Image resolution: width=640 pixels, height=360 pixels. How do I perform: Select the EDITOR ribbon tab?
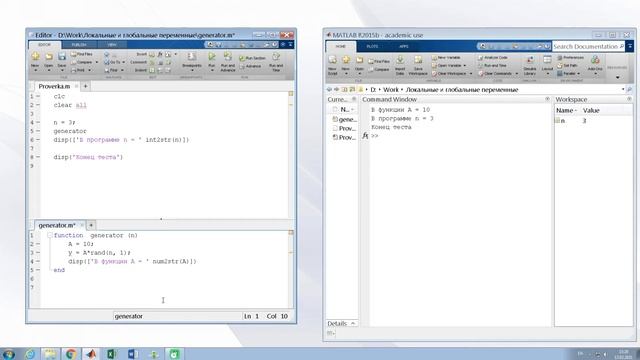click(x=44, y=44)
